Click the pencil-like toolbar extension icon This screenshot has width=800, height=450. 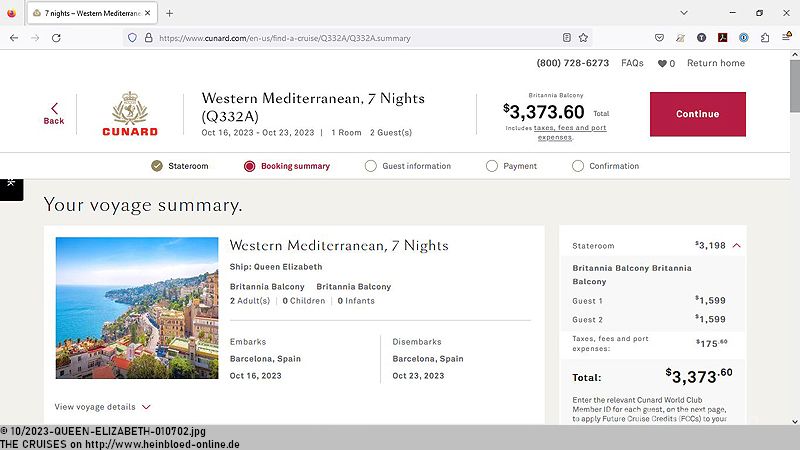click(680, 37)
